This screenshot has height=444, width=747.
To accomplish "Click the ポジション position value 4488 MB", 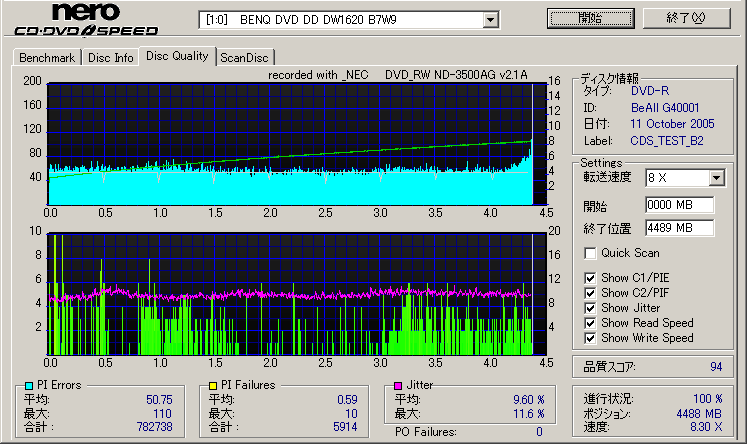I will click(699, 414).
